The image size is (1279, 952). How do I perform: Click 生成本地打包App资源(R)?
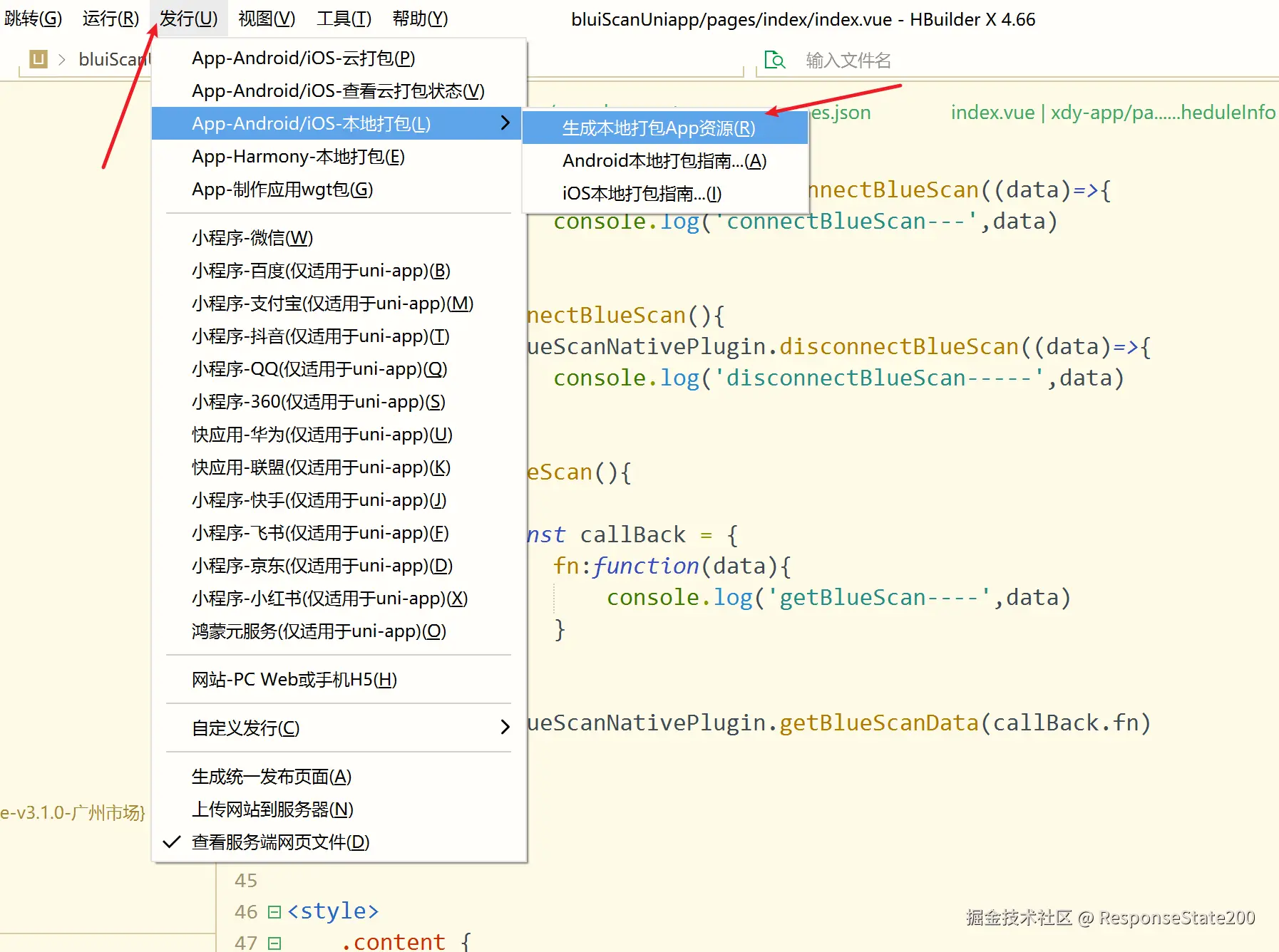(x=665, y=128)
